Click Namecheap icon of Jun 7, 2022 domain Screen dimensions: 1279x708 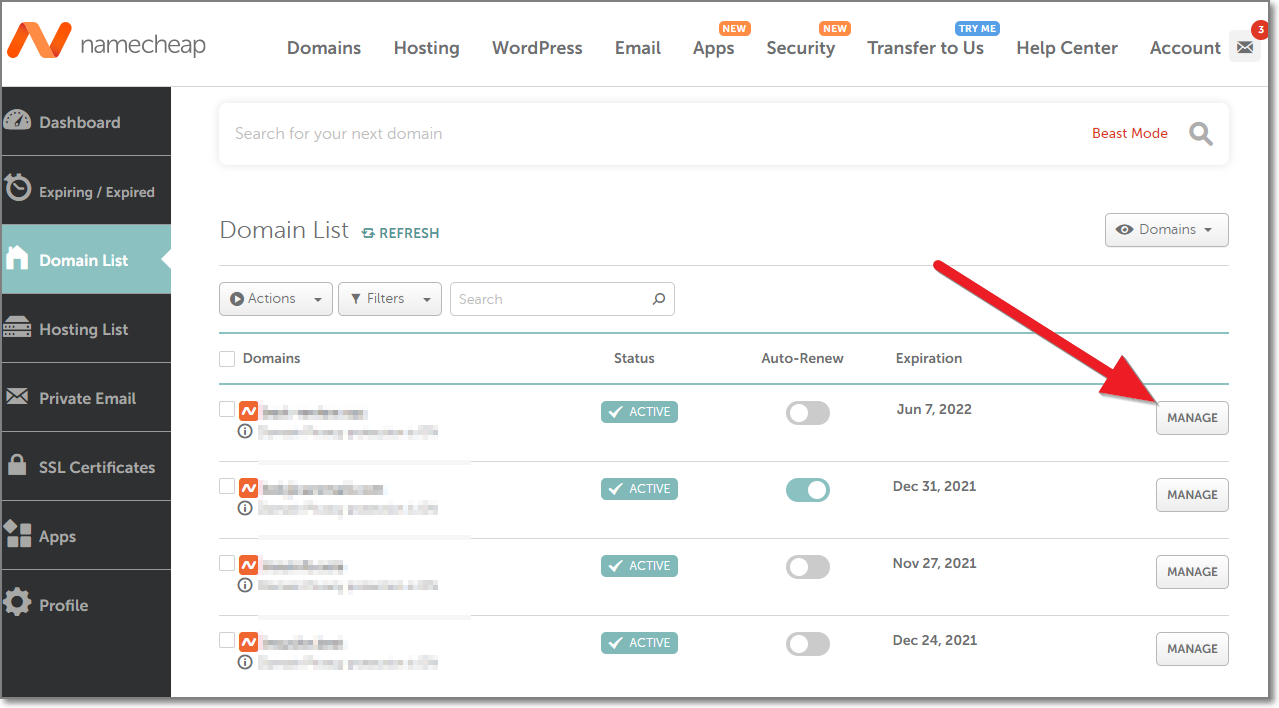249,411
